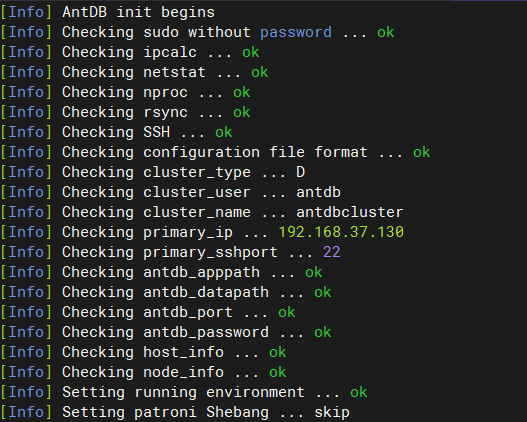
Task: Click the 'antdb_datapath' text
Action: [206, 292]
